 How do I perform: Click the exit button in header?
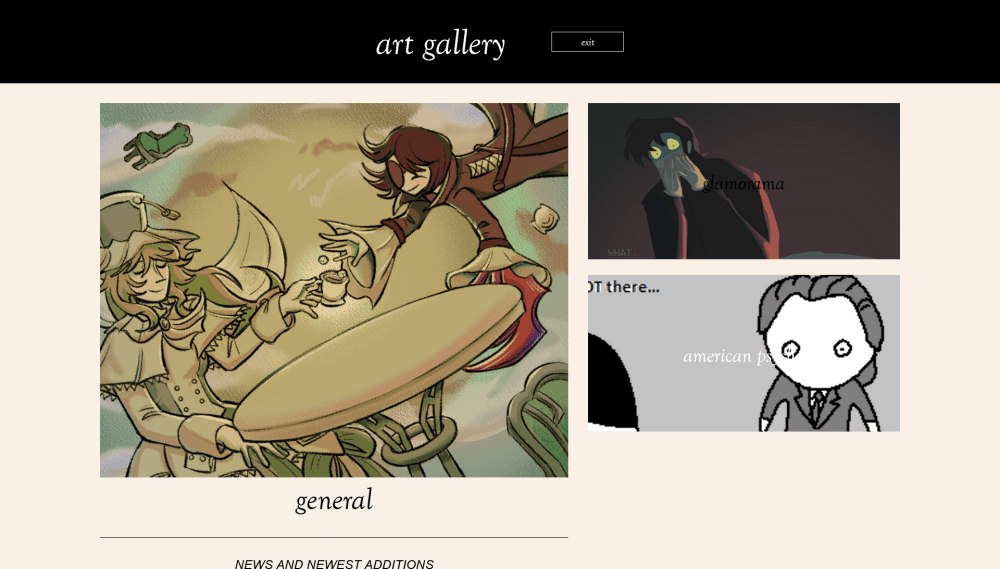(587, 42)
